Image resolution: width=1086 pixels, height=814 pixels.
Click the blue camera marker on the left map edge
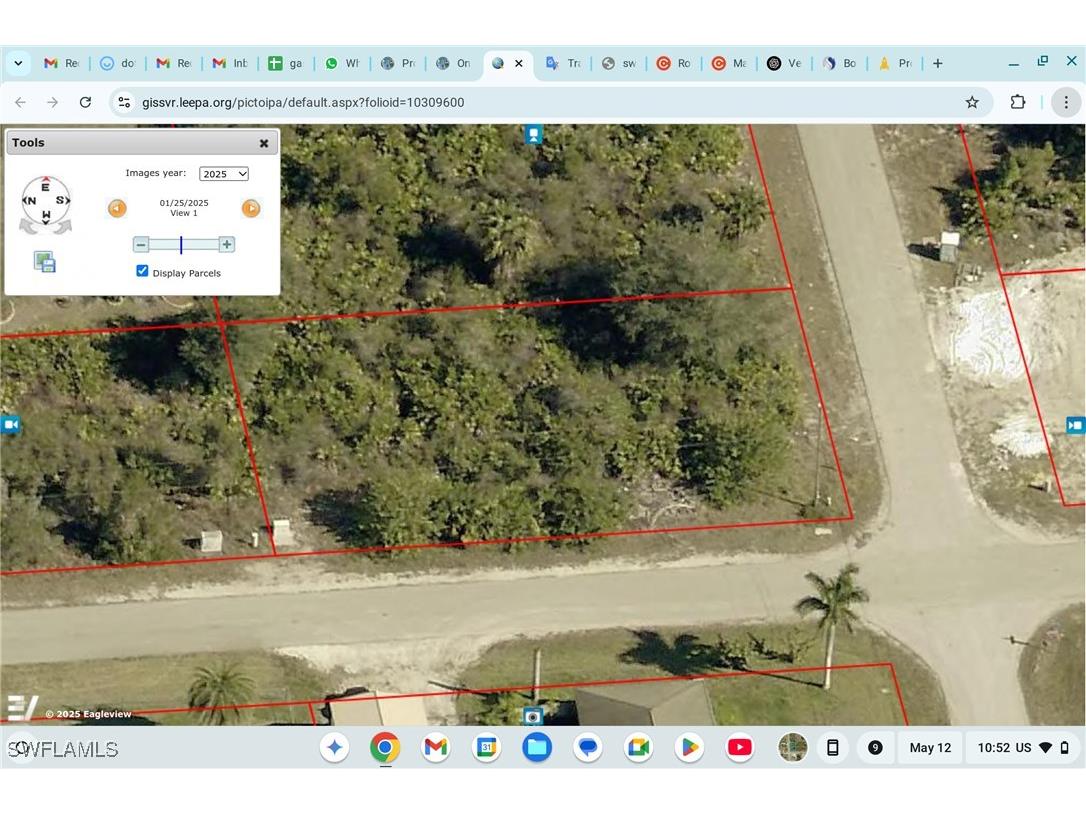coord(11,424)
